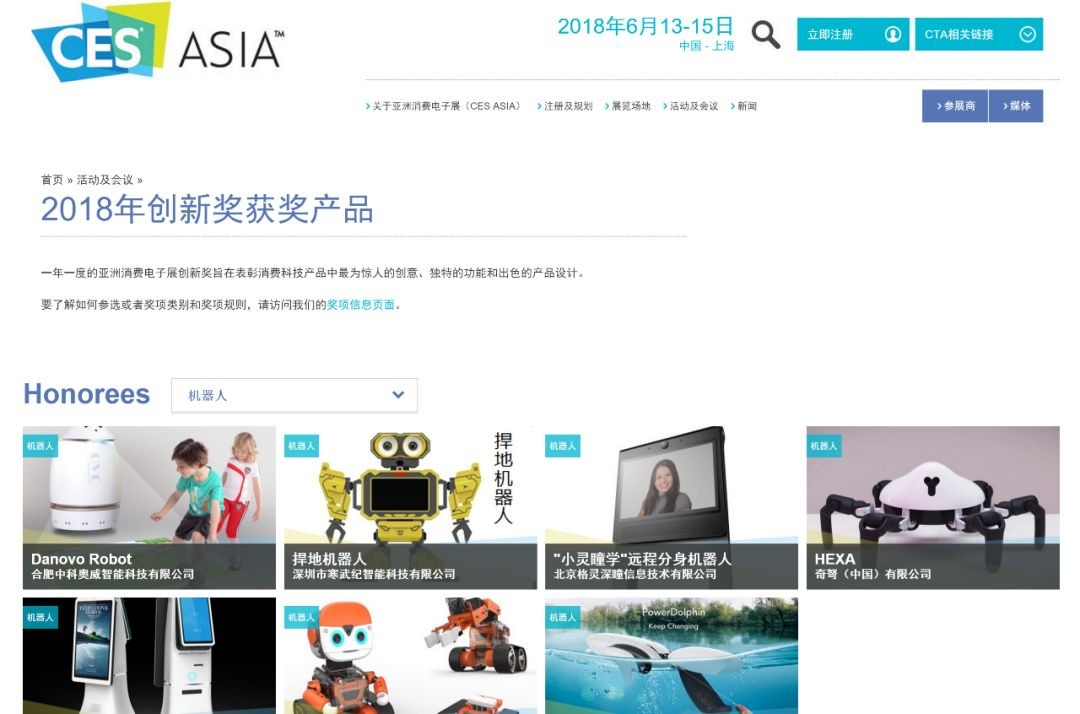
Task: Click 奇弩（中国）有限公司 company name
Action: click(873, 574)
